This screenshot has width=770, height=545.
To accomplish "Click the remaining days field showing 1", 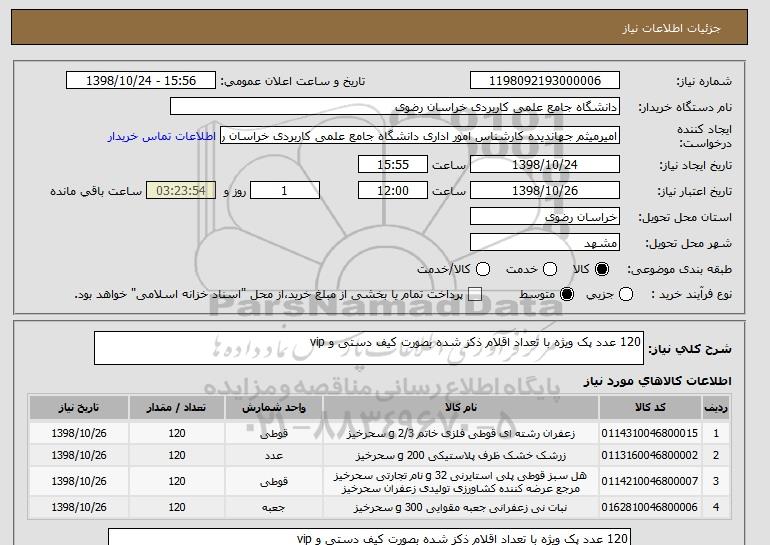I will point(285,191).
